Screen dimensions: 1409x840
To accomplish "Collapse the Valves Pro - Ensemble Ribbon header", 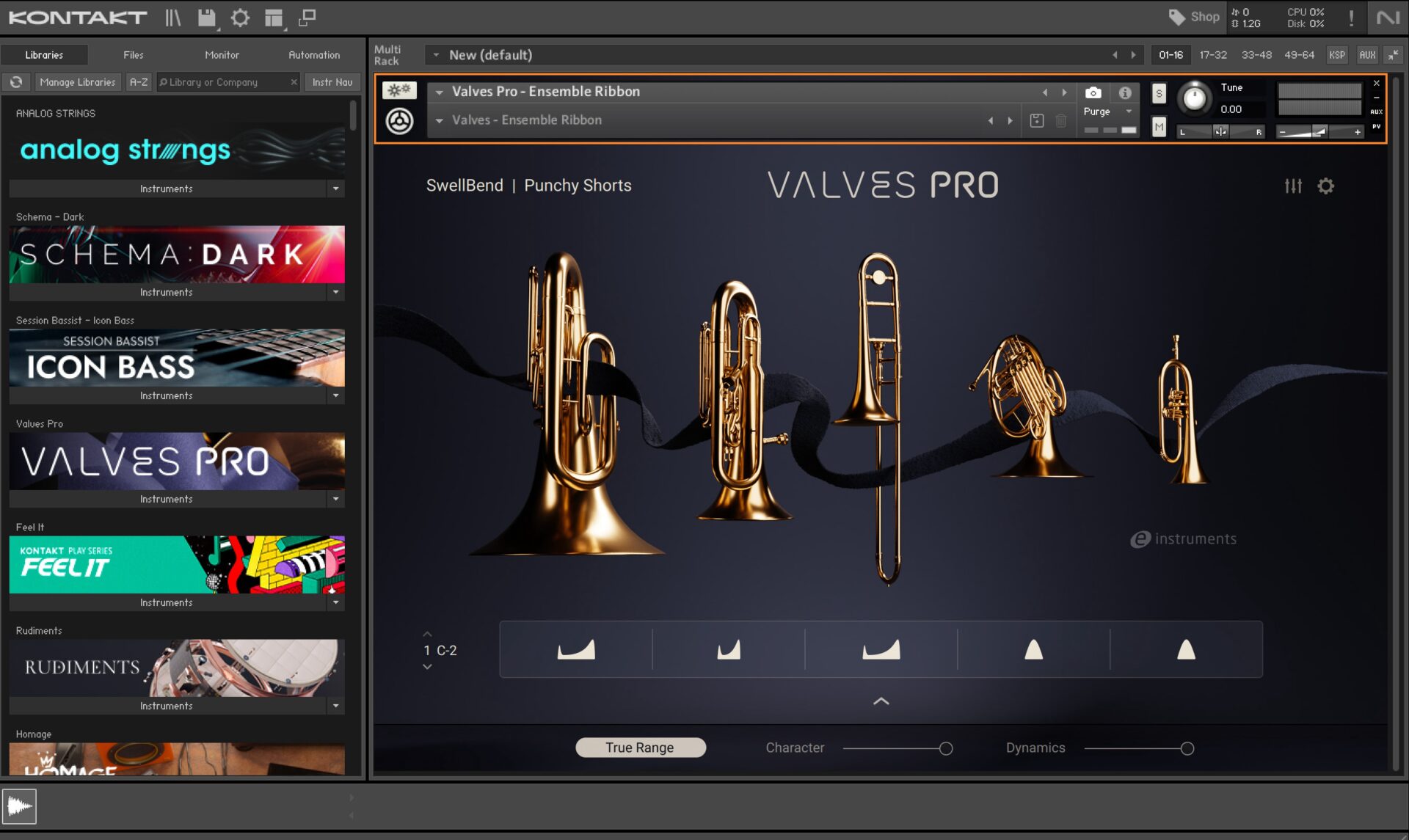I will [438, 92].
